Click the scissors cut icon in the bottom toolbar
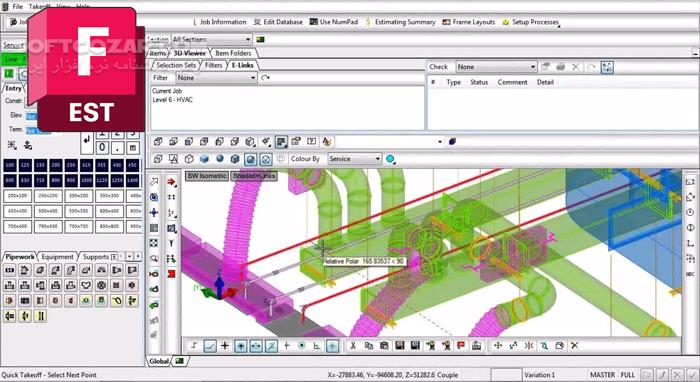700x382 pixels. [353, 345]
